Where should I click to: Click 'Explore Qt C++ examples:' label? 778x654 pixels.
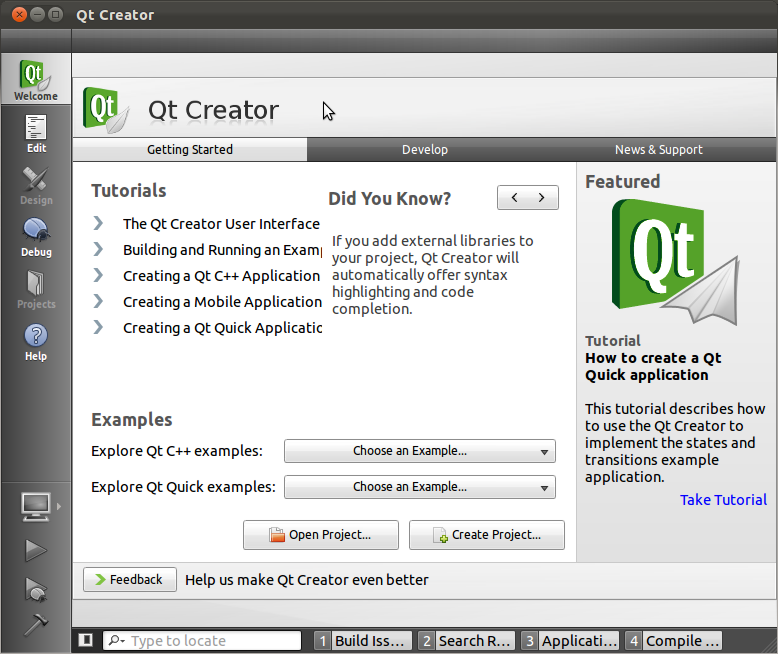(x=177, y=451)
